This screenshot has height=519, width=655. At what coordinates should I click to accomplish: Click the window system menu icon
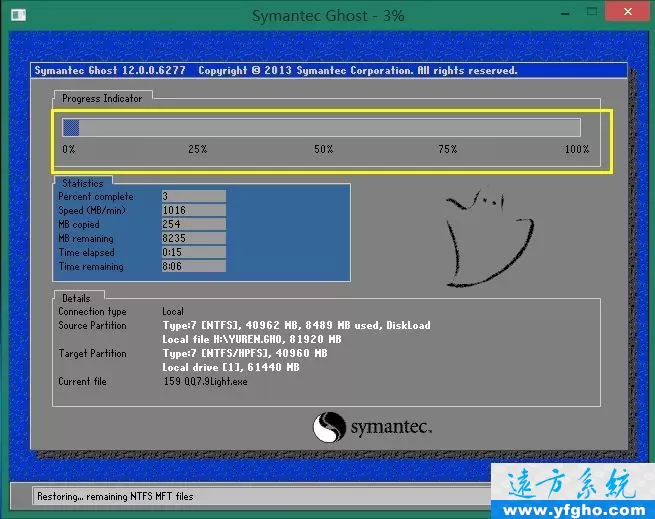click(x=16, y=16)
